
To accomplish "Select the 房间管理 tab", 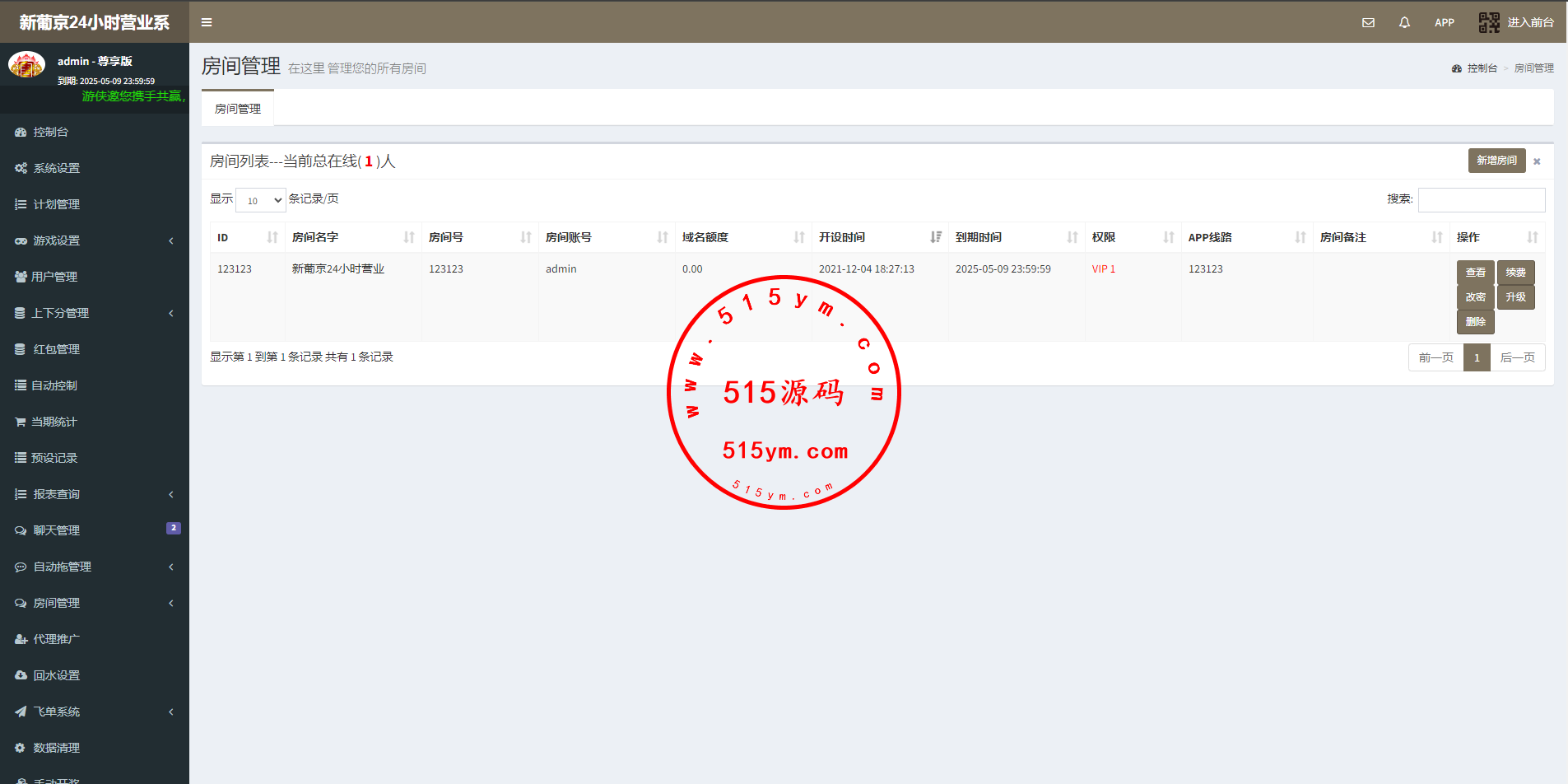I will [x=238, y=109].
